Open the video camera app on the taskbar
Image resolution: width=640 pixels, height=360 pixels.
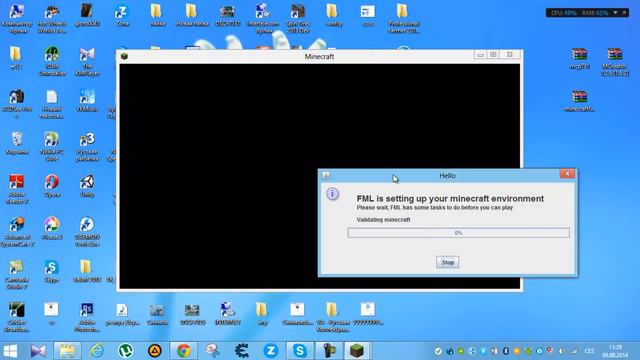[329, 351]
